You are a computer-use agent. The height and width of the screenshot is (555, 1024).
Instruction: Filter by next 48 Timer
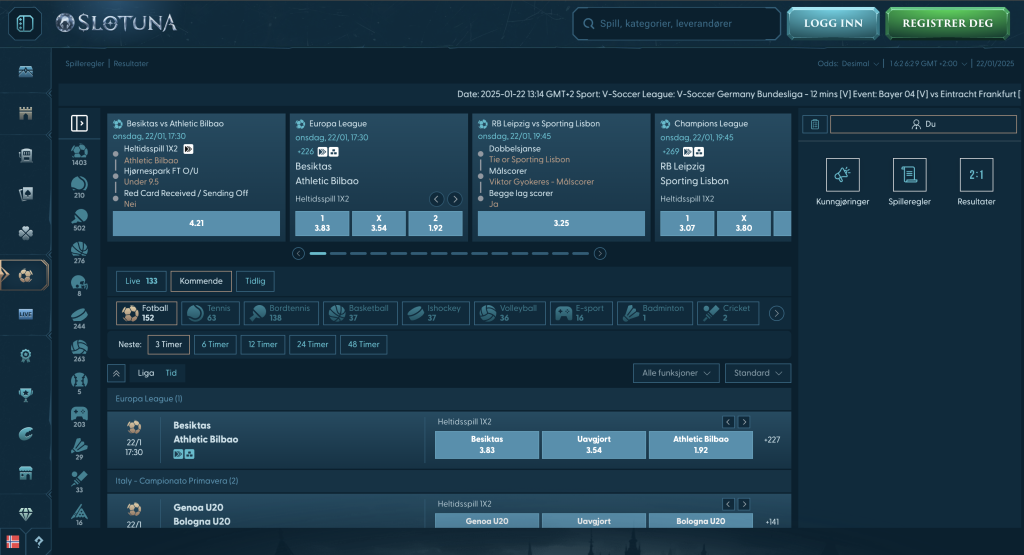[x=364, y=345]
